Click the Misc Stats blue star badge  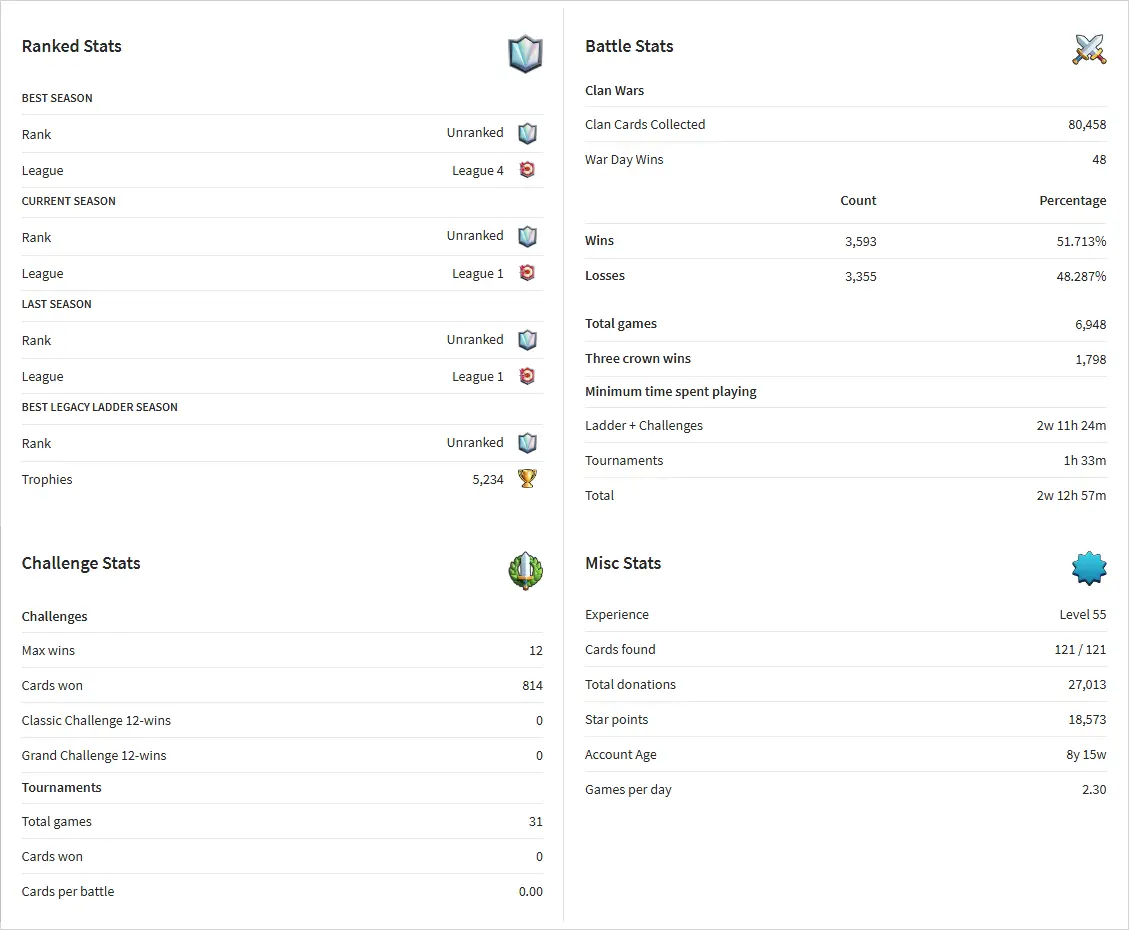pyautogui.click(x=1089, y=569)
